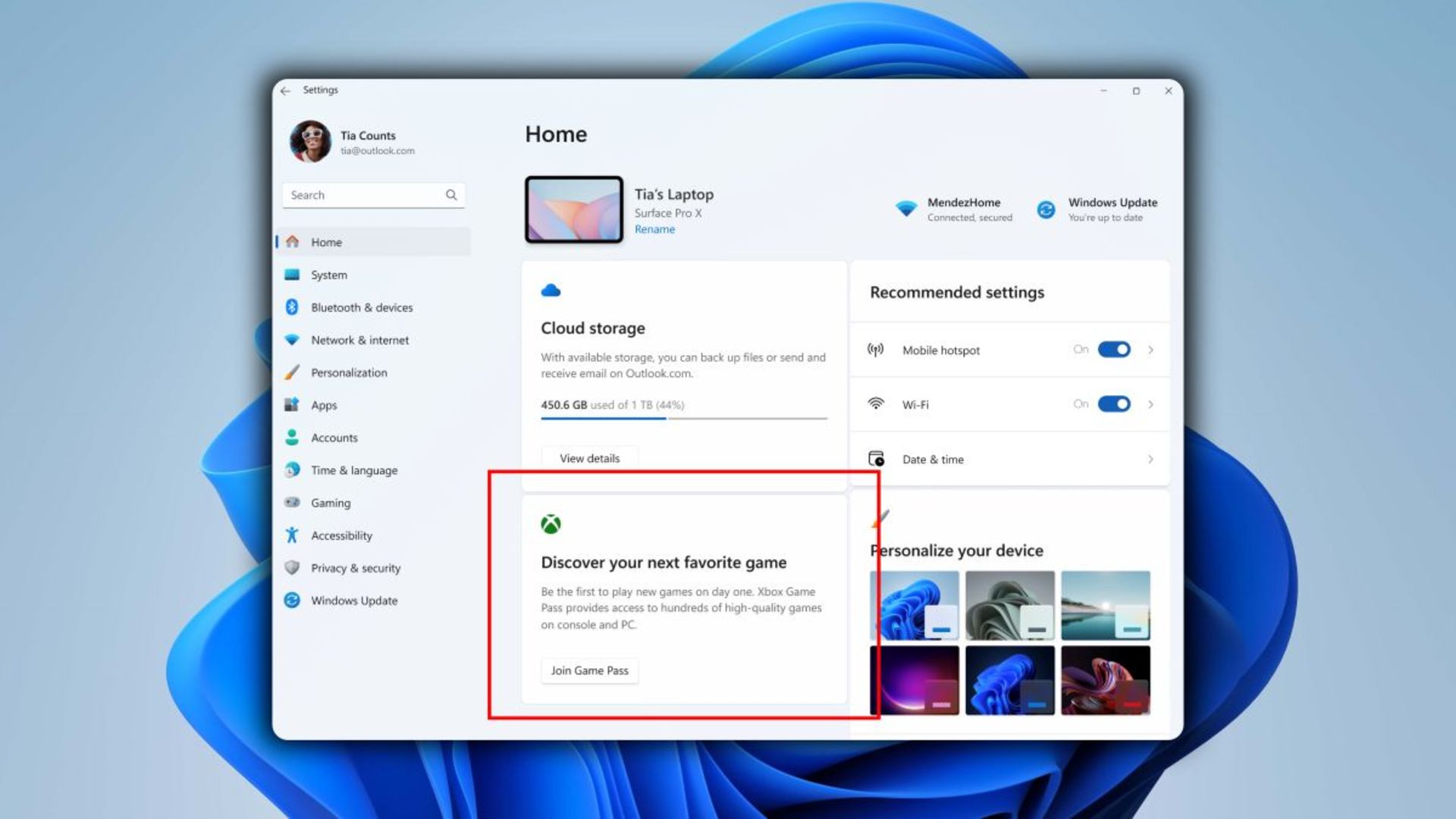Click the Rename laptop link

click(654, 229)
